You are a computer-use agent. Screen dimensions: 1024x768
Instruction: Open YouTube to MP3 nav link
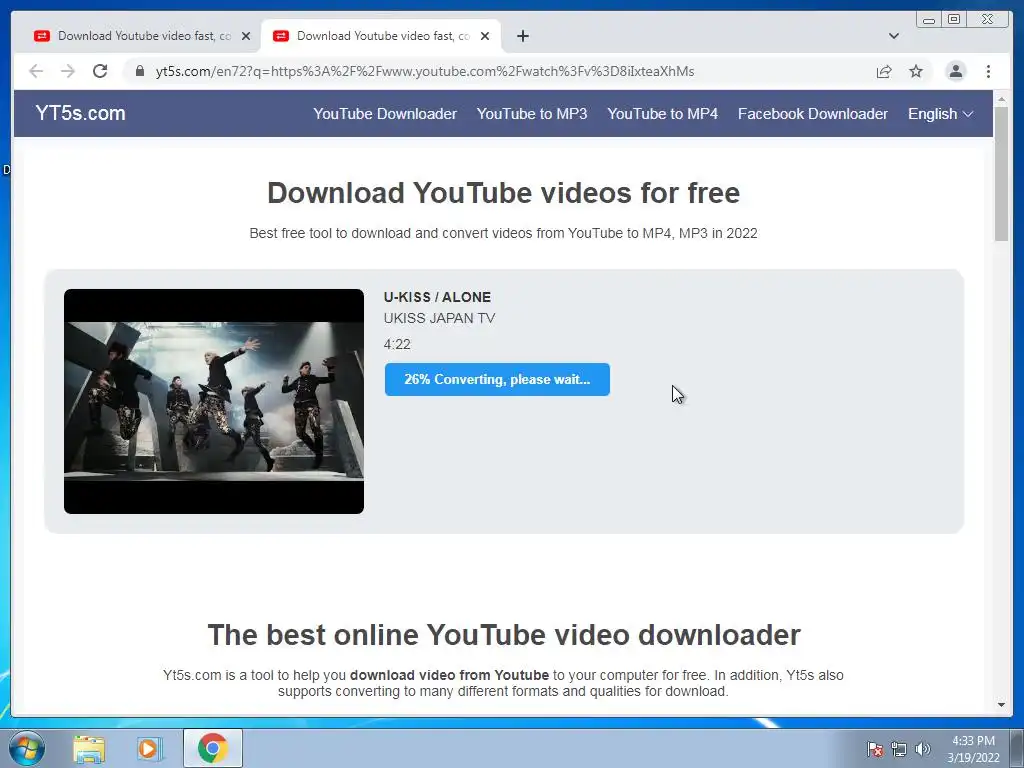(532, 114)
